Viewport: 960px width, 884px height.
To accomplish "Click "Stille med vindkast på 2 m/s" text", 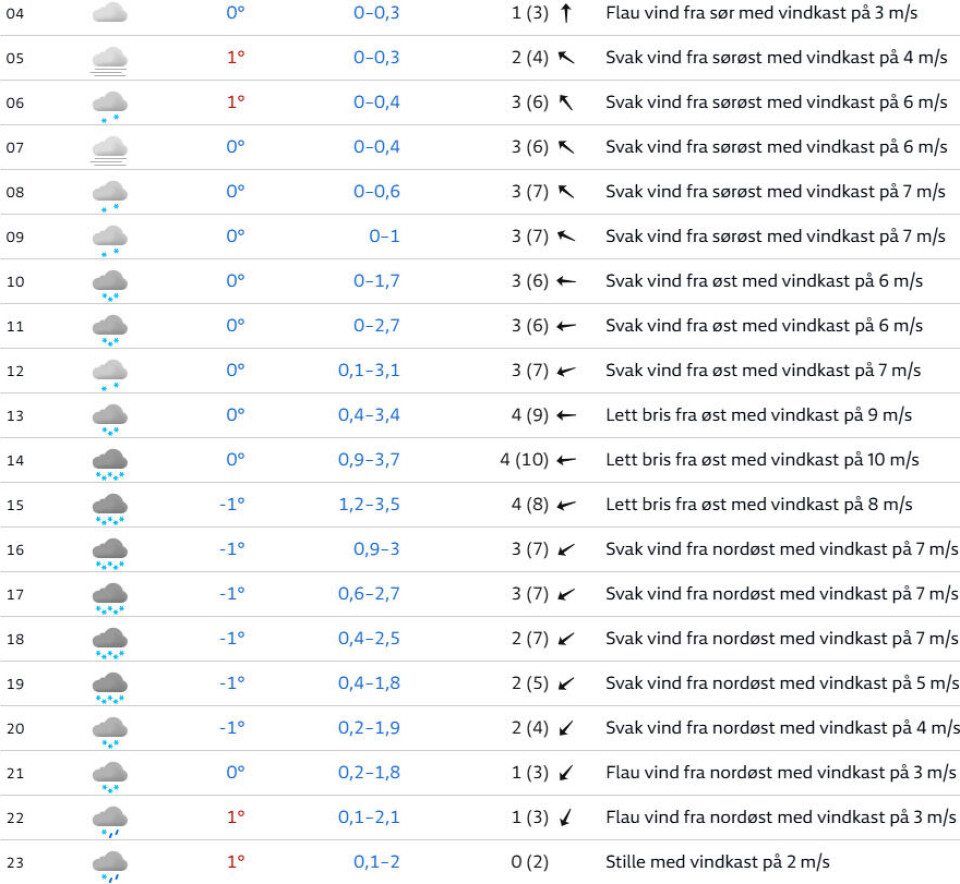I will point(717,862).
